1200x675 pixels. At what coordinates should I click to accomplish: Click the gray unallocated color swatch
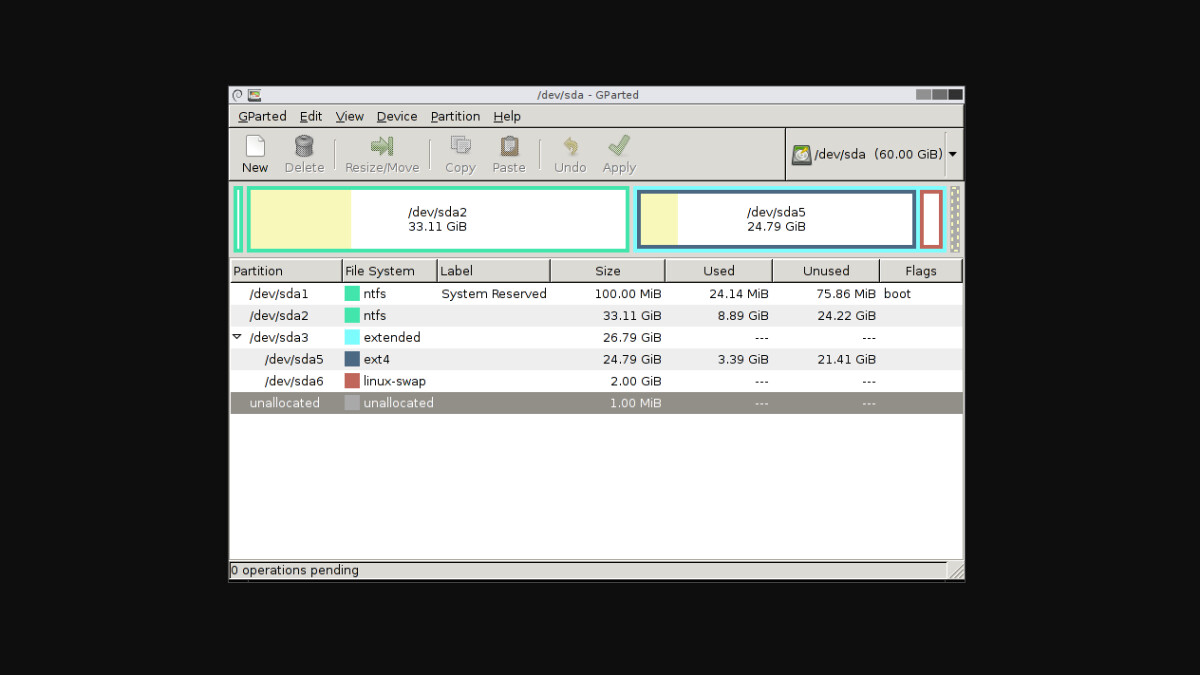[x=352, y=403]
